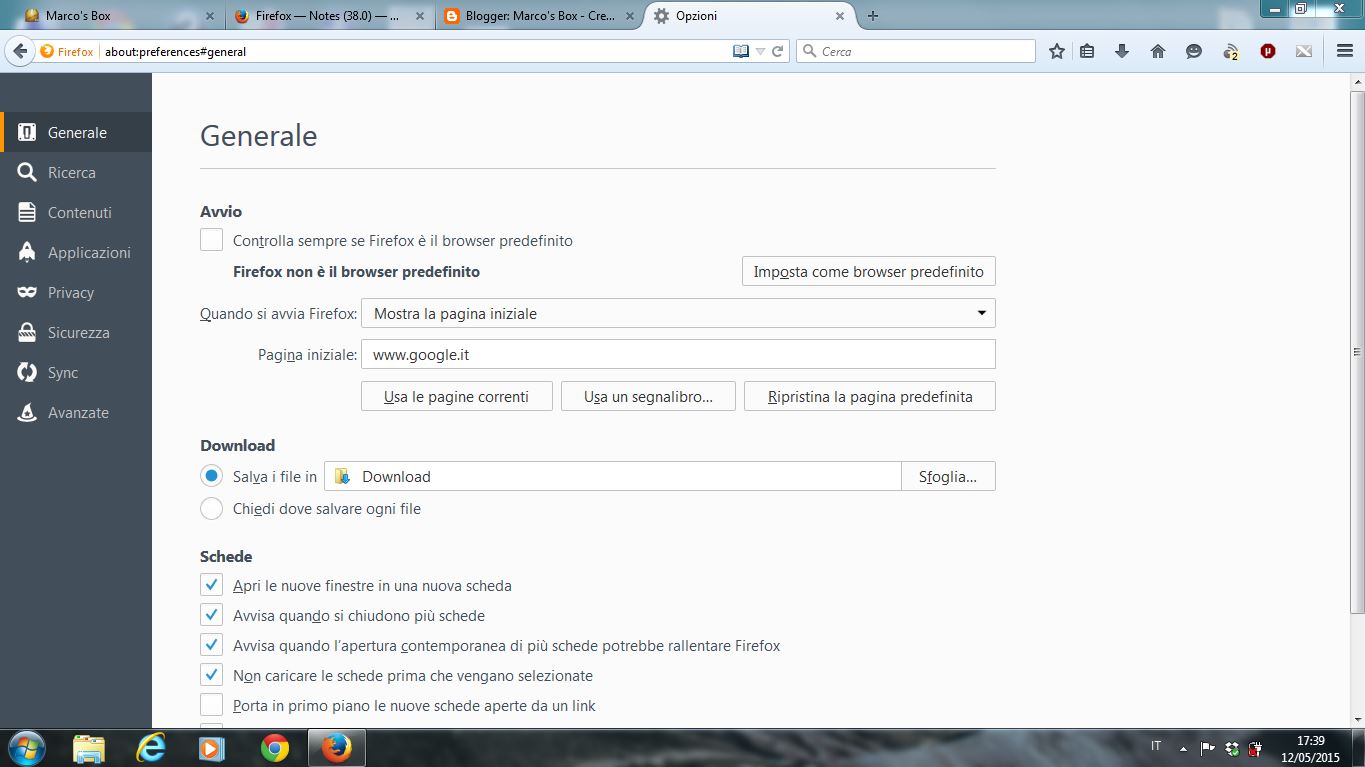Click the feed icon with badge 2
Image resolution: width=1365 pixels, height=767 pixels.
point(1231,51)
